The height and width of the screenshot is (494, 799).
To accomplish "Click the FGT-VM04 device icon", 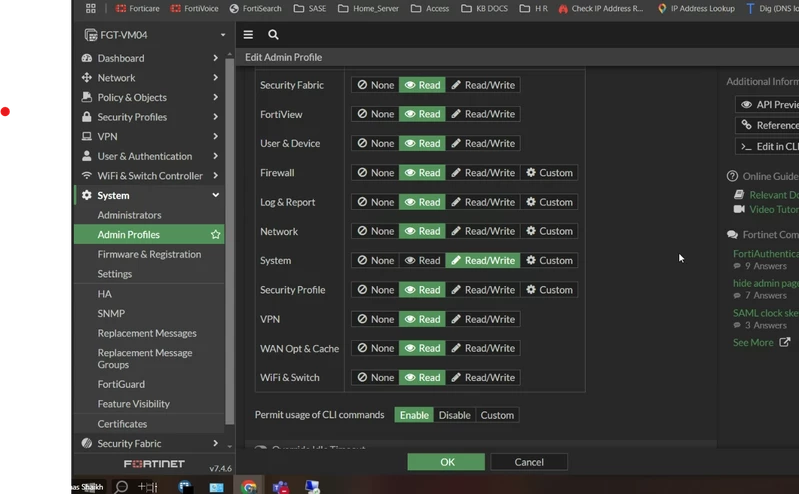I will pos(91,35).
